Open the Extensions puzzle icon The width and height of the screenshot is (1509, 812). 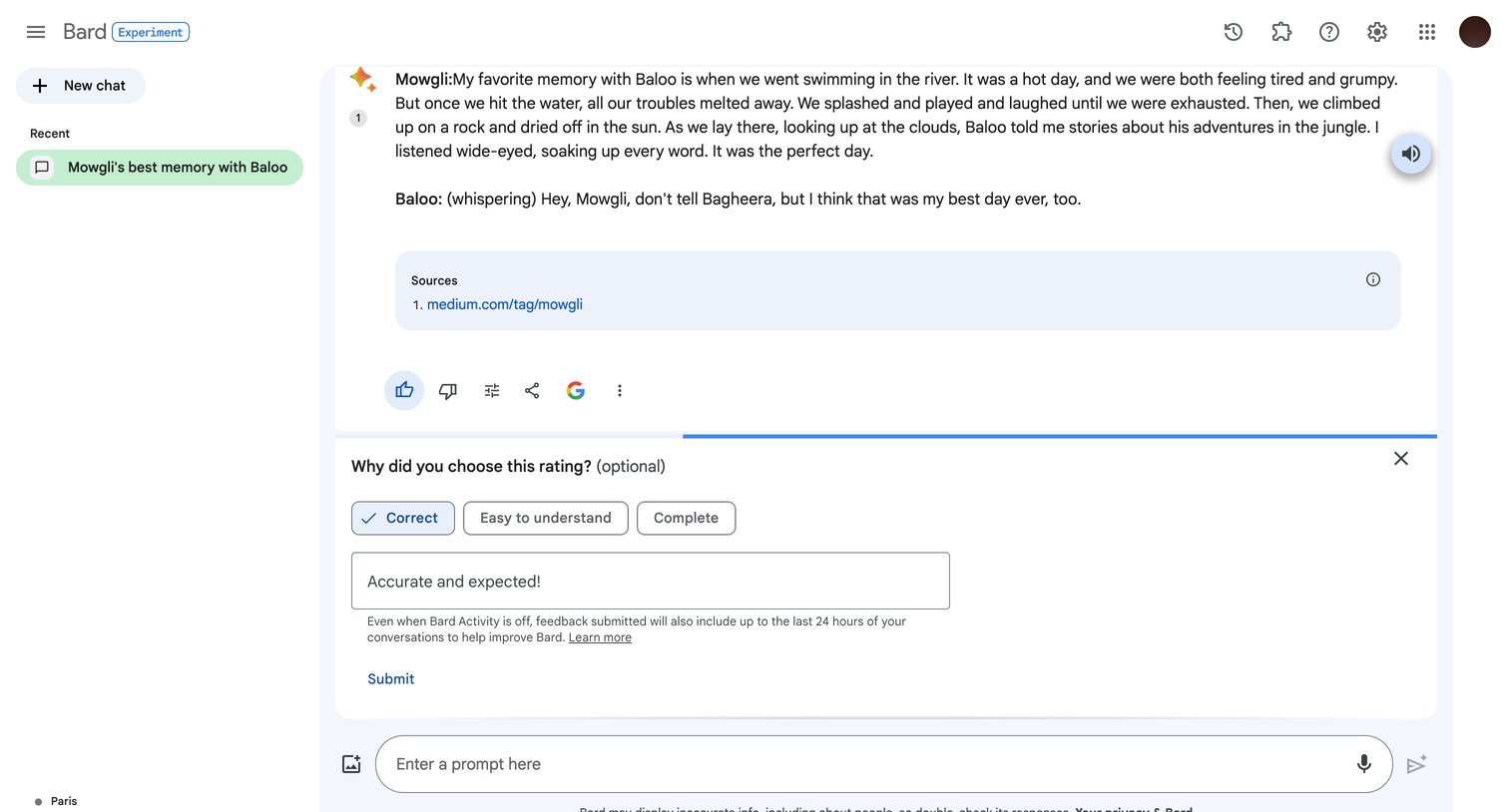[x=1281, y=32]
